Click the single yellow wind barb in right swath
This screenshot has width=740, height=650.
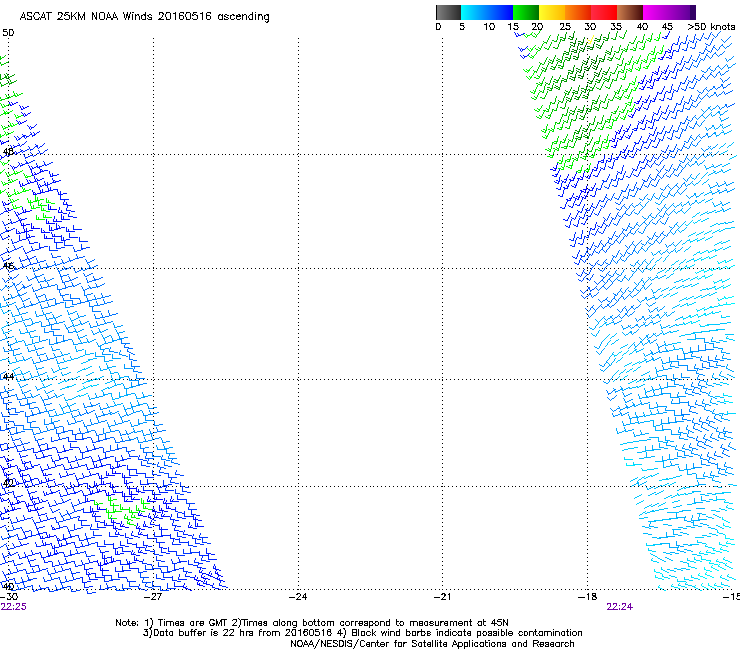tap(590, 41)
